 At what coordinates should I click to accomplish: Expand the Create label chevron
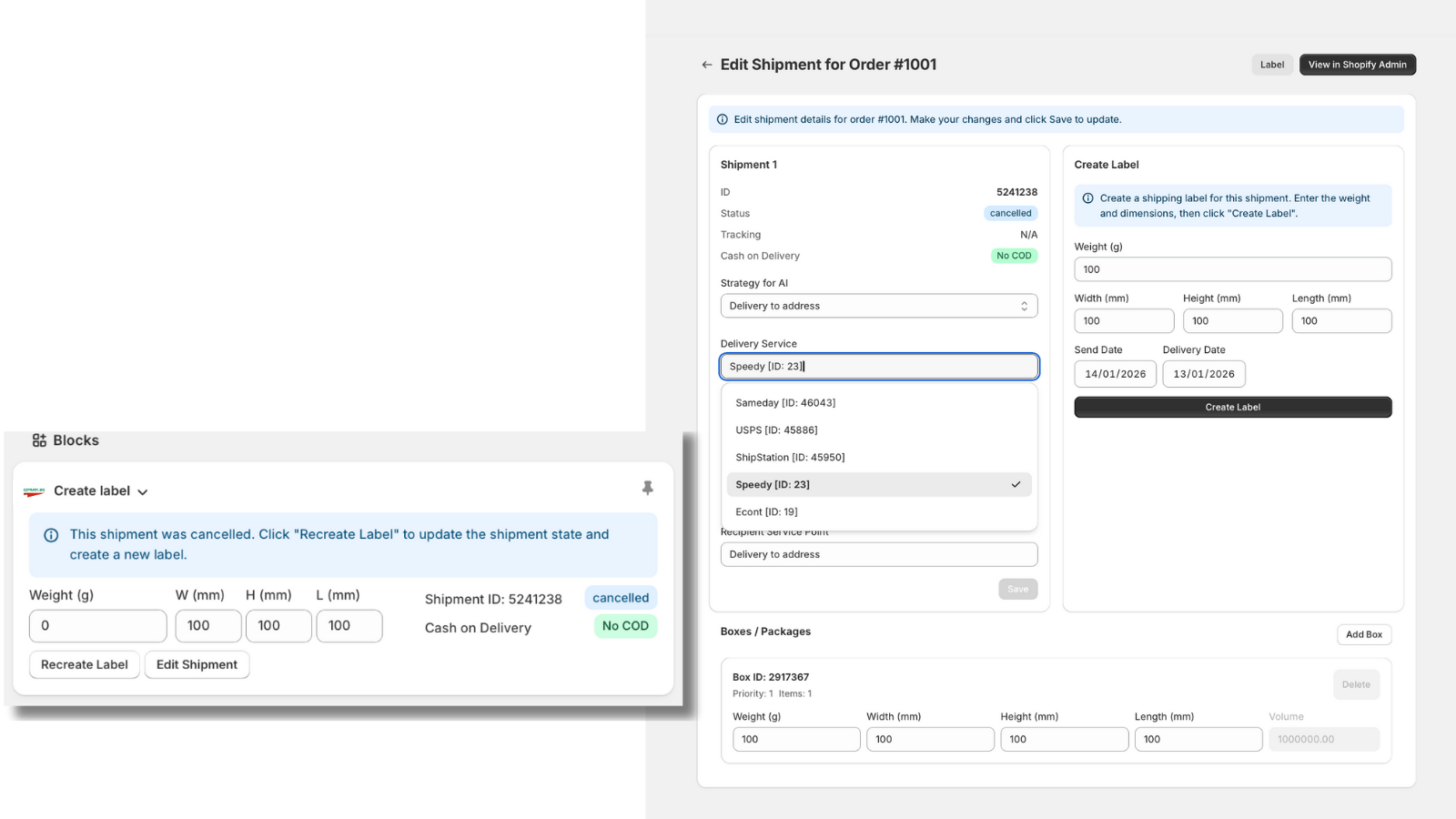[x=143, y=491]
